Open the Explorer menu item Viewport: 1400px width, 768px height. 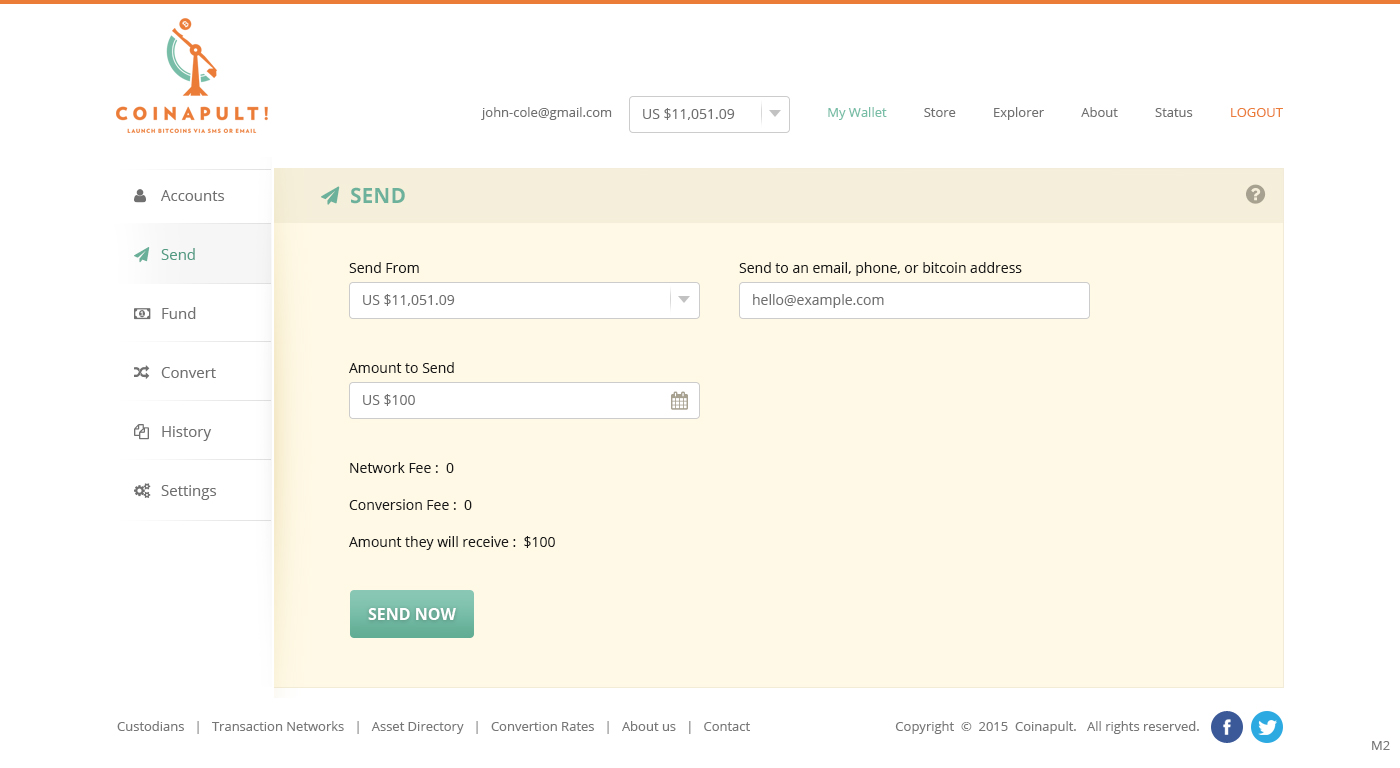tap(1018, 113)
